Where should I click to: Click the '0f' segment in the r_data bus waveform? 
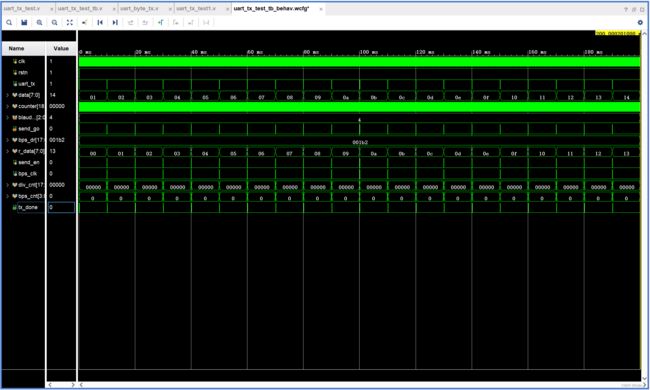point(514,153)
